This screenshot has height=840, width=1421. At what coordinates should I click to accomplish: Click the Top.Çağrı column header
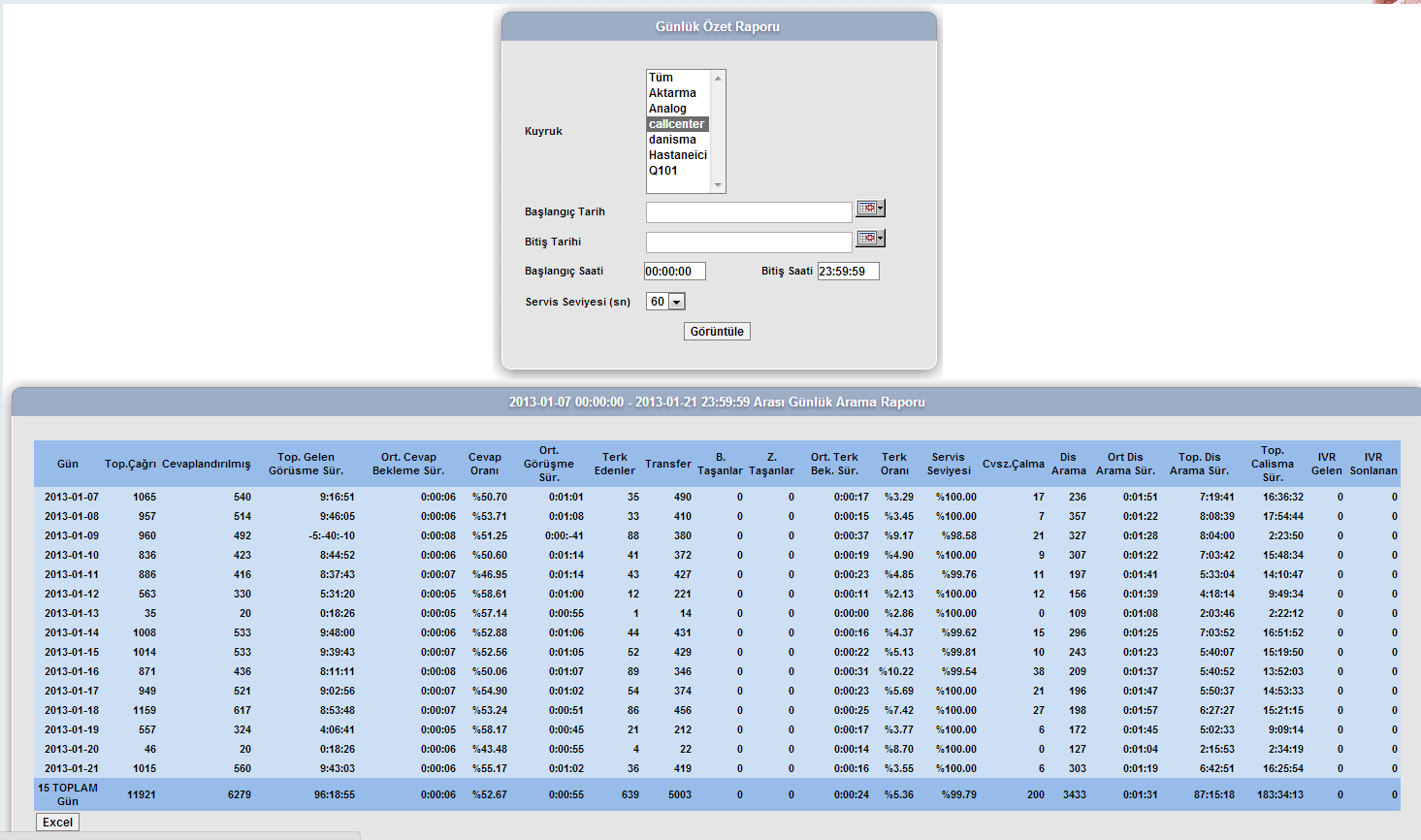pos(130,464)
